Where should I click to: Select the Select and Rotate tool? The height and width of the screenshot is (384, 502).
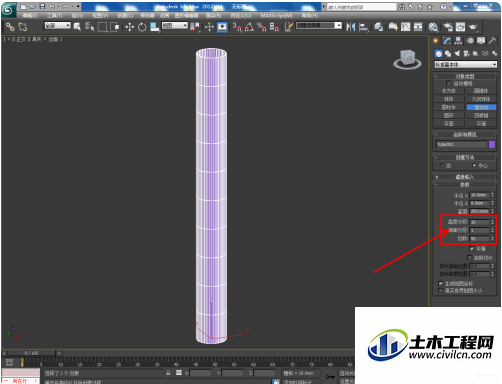point(142,27)
